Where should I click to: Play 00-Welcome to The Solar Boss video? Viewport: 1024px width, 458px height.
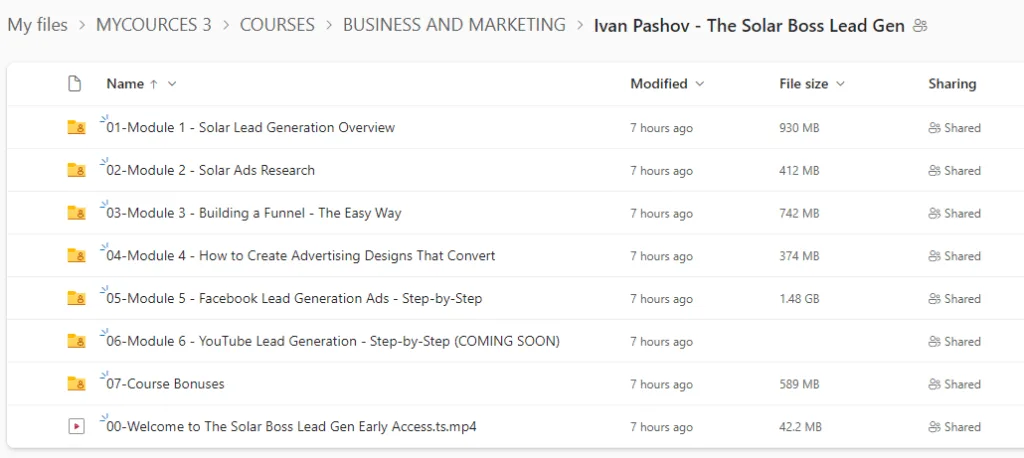click(290, 427)
